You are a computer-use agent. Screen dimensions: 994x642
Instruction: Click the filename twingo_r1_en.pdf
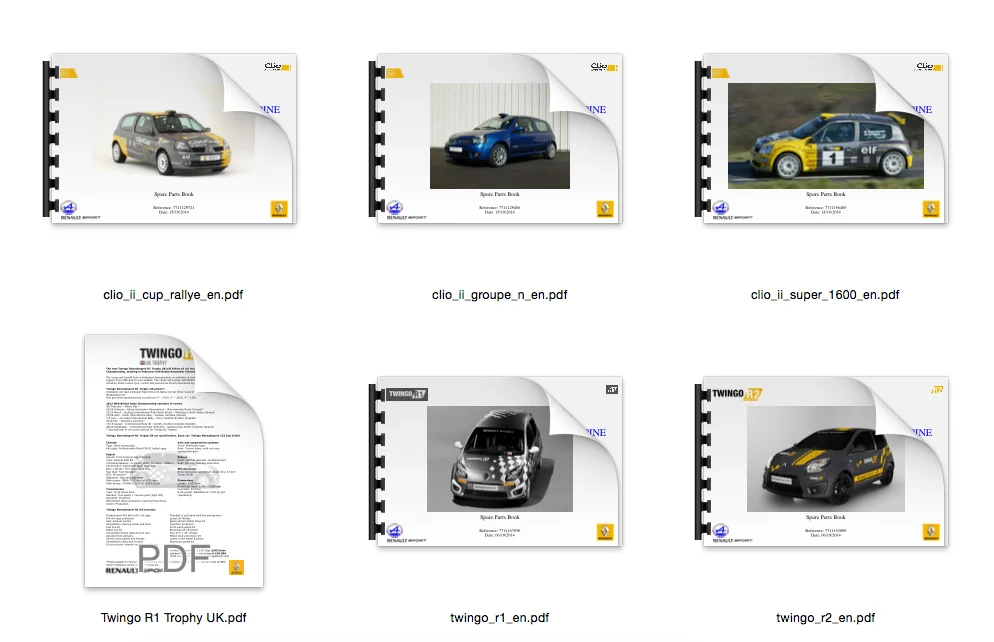coord(500,617)
